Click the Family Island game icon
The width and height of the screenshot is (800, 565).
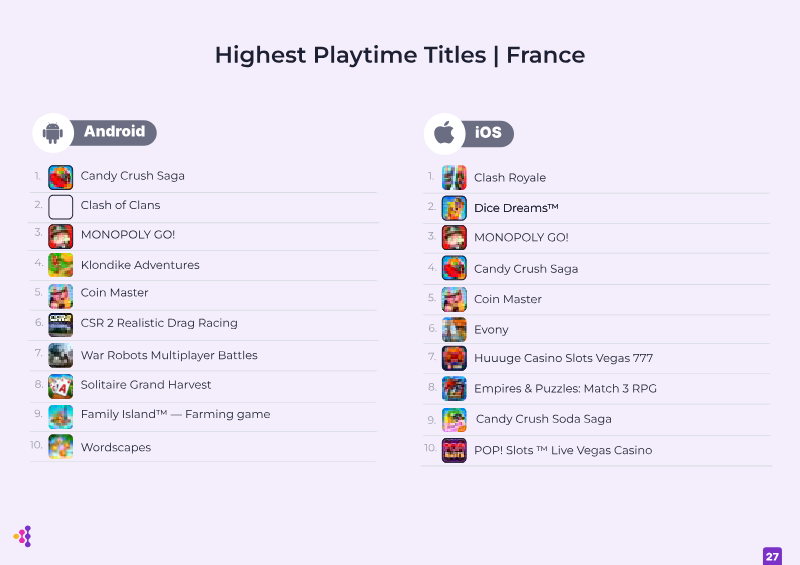[60, 415]
